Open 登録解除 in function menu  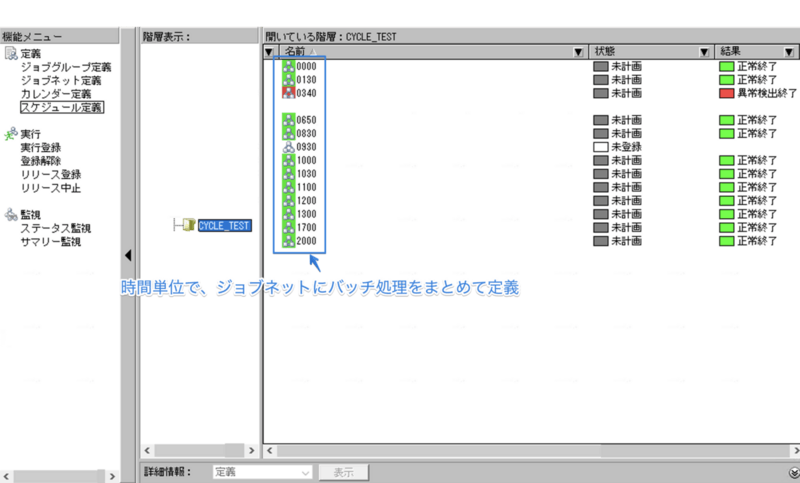(x=41, y=161)
